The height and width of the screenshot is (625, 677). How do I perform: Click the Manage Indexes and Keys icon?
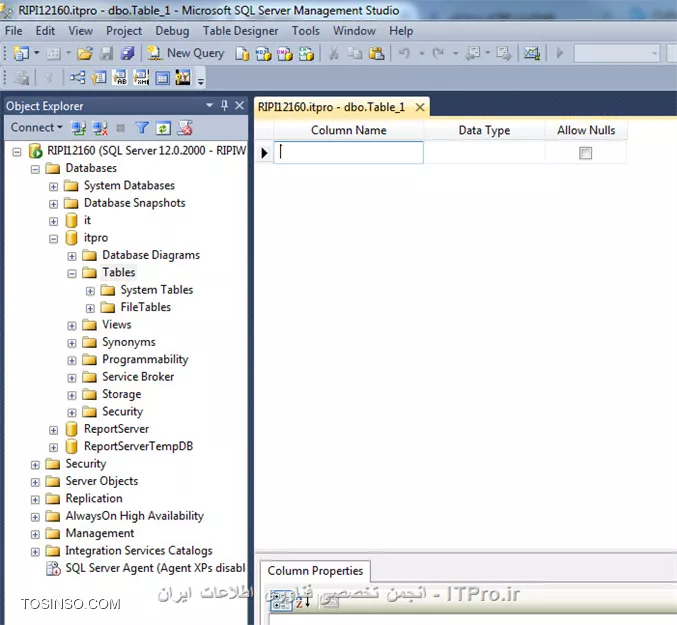(x=99, y=78)
